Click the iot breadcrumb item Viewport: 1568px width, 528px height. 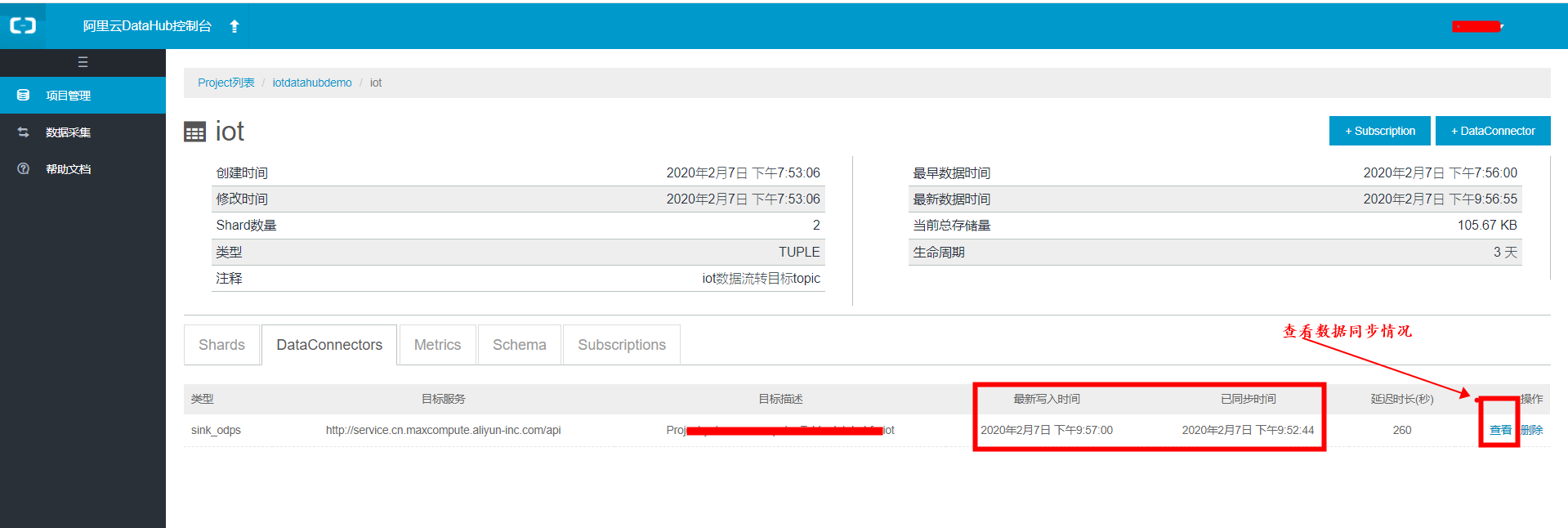click(376, 83)
